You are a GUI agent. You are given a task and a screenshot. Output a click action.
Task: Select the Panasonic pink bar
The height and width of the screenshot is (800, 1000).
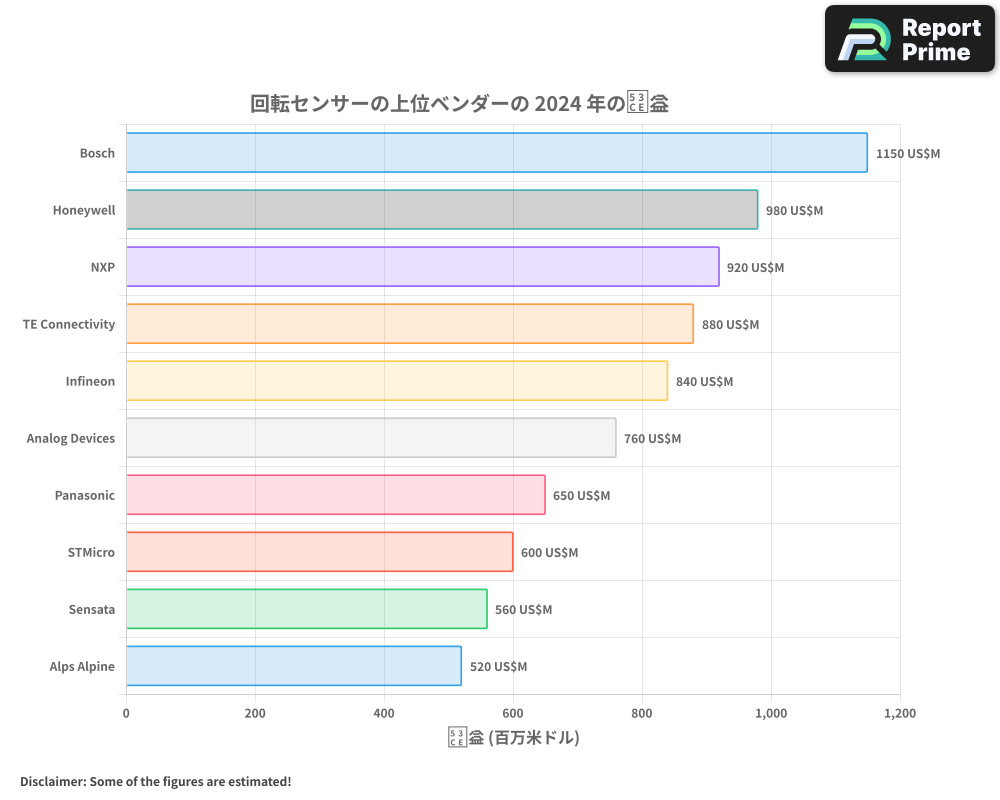(335, 495)
